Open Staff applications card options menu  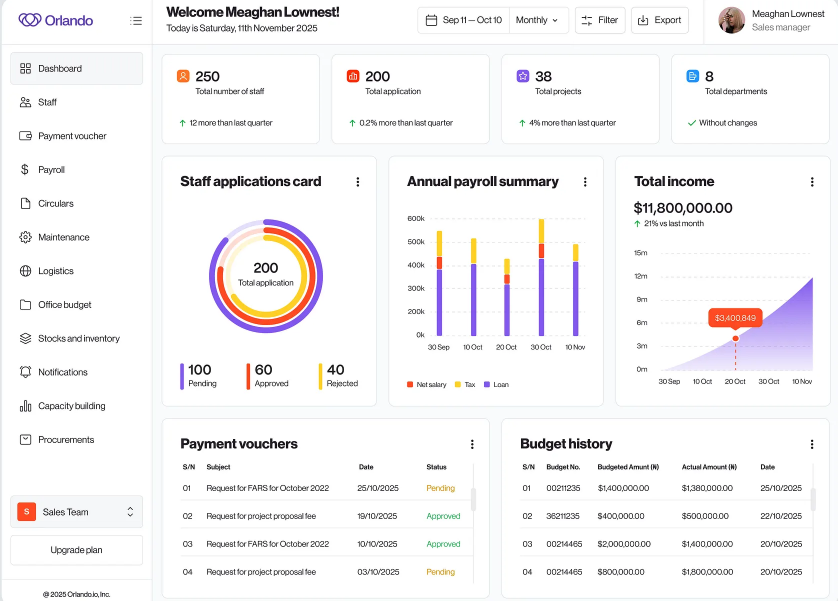(x=358, y=182)
